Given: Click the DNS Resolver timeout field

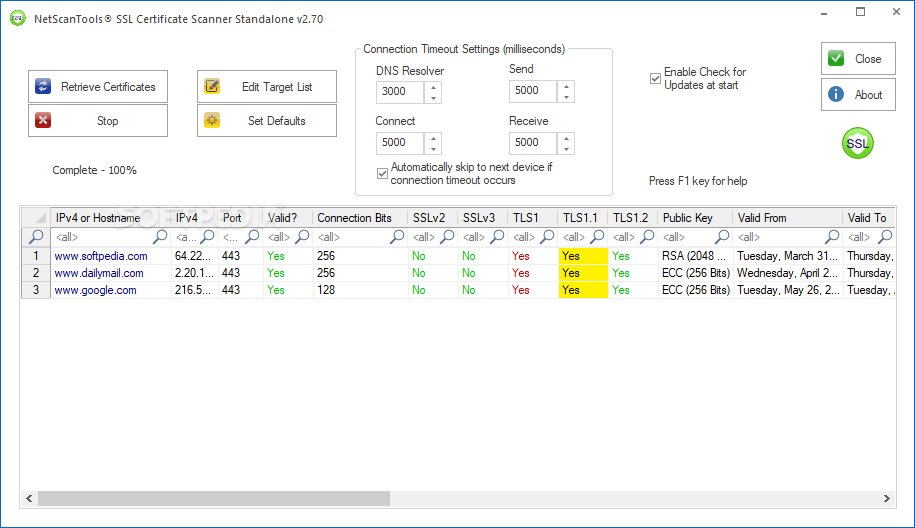Looking at the screenshot, I should point(400,92).
